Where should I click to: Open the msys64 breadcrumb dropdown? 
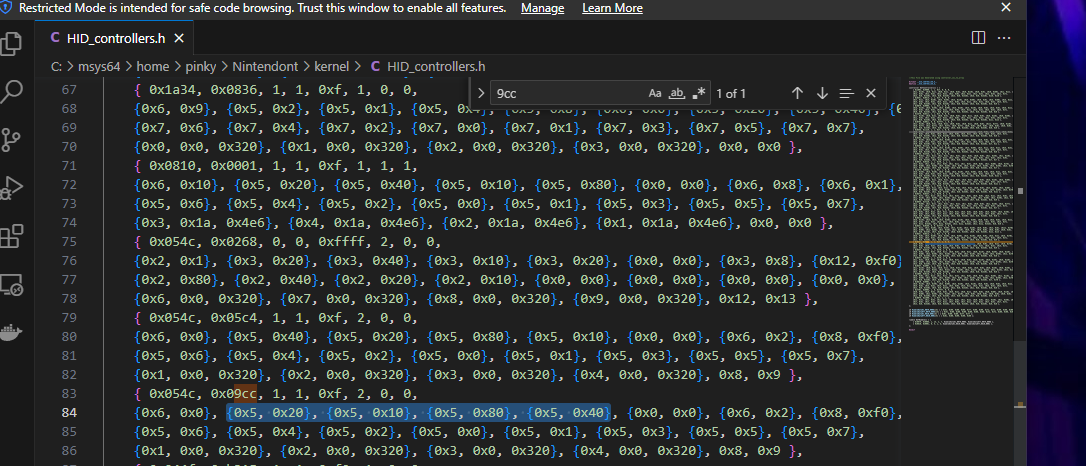[x=100, y=66]
